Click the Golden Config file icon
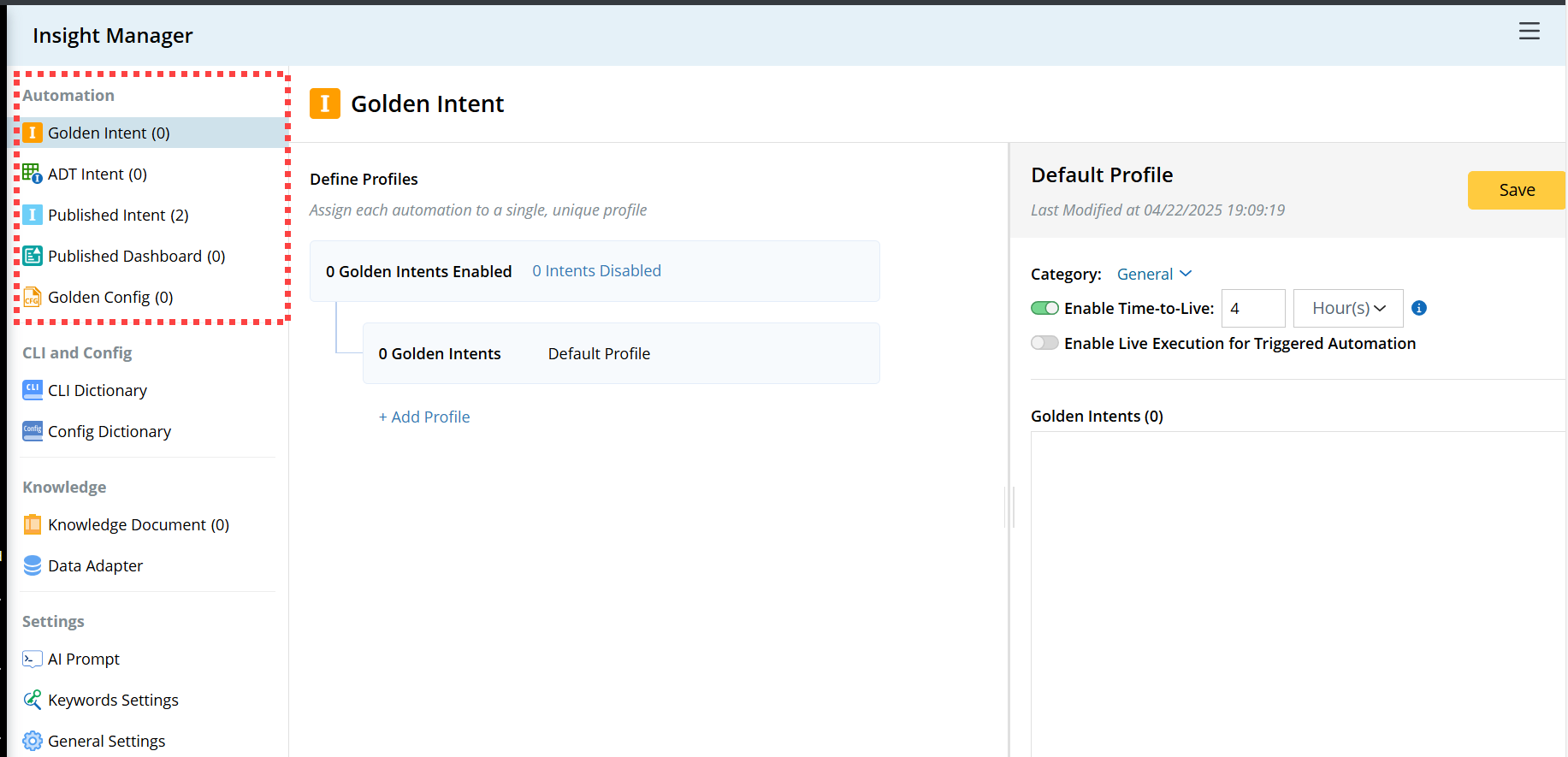1568x757 pixels. [x=33, y=297]
